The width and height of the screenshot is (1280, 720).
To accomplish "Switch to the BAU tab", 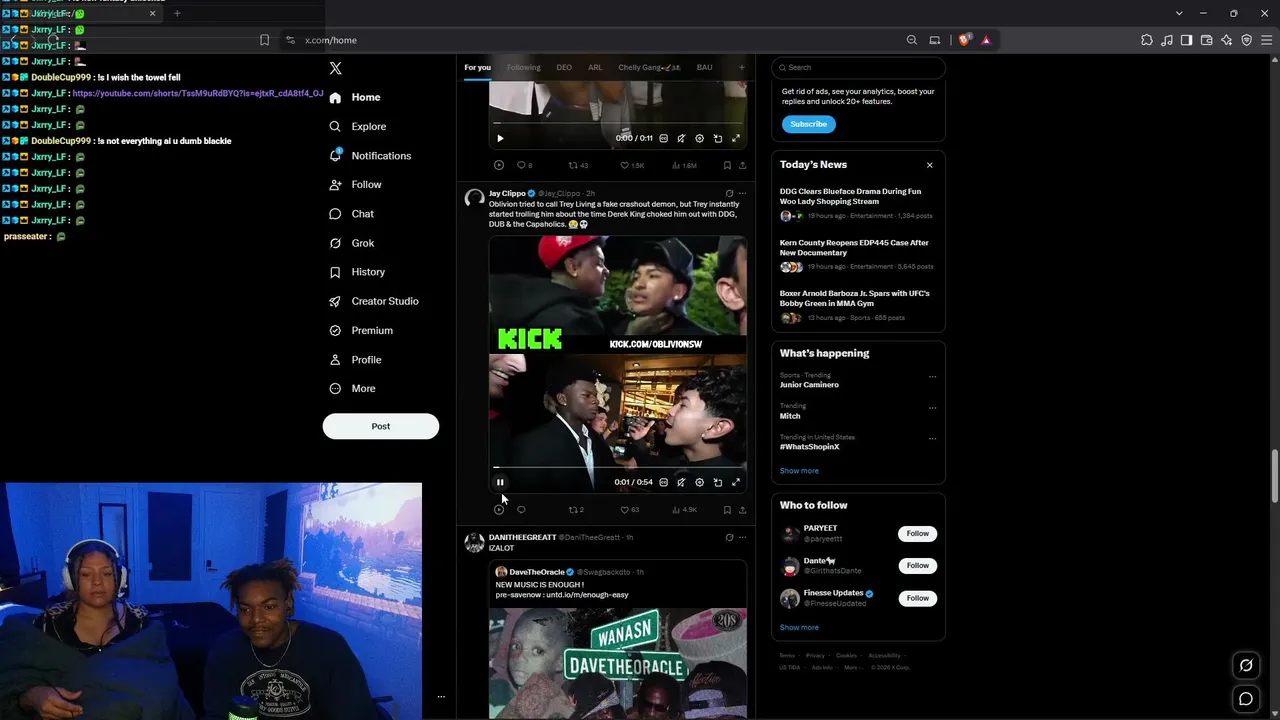I will [704, 68].
